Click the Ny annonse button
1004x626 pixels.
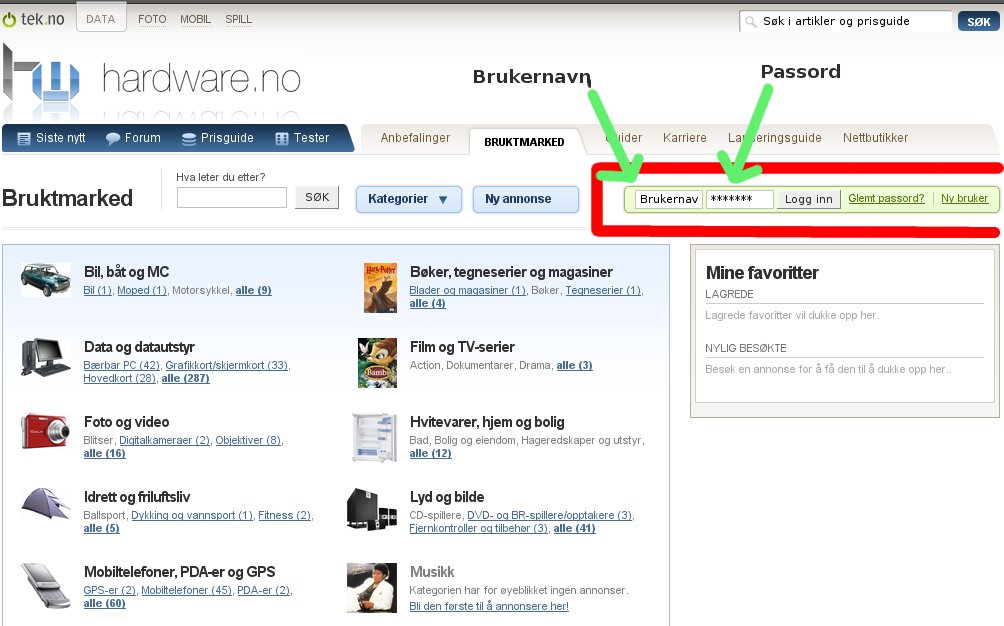526,199
